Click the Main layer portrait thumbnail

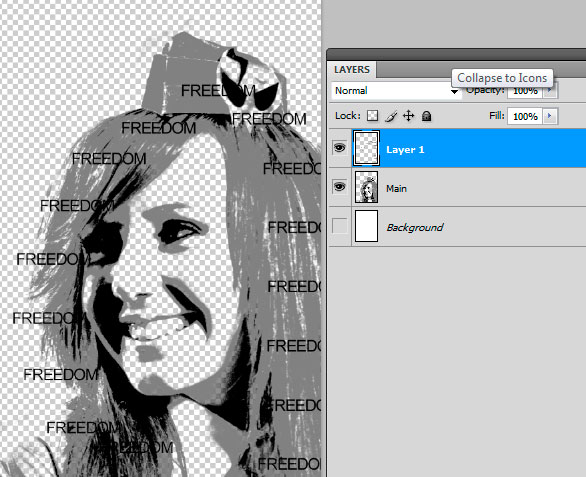(x=366, y=187)
